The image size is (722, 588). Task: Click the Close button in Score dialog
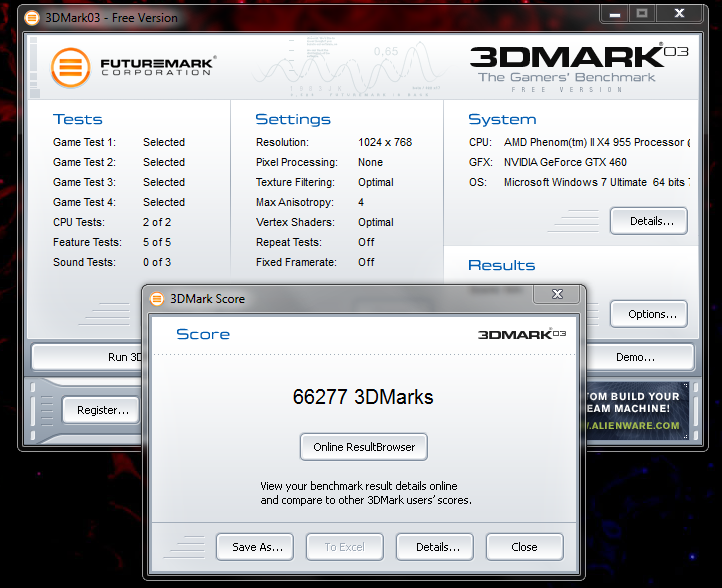click(x=524, y=547)
